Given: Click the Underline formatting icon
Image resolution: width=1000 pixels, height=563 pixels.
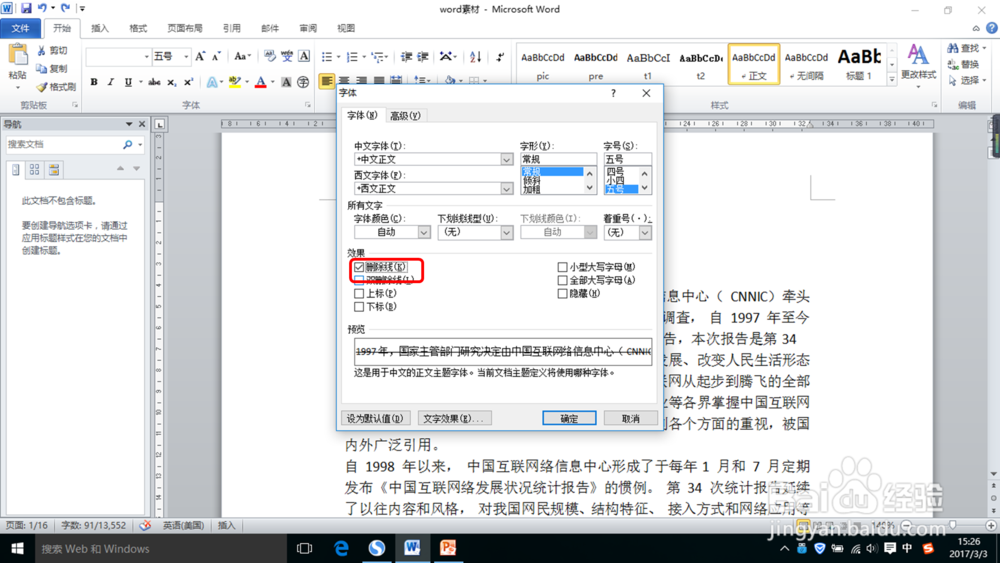Looking at the screenshot, I should coord(128,82).
